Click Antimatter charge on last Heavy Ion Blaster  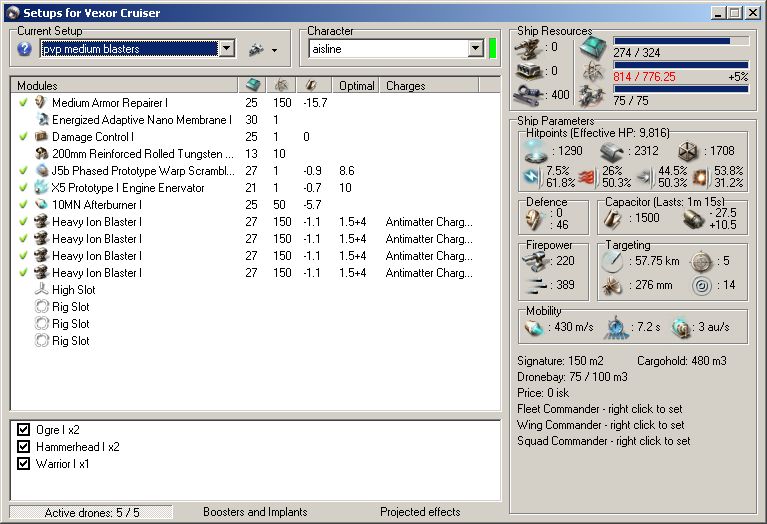point(429,273)
